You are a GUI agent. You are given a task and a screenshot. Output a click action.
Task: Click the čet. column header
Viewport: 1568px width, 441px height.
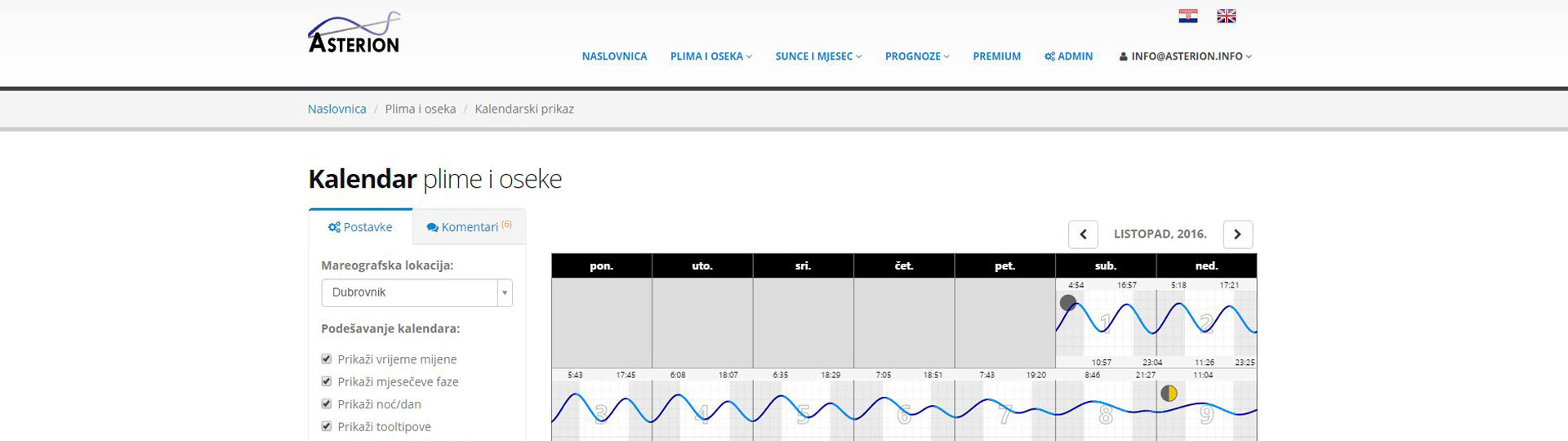click(904, 265)
